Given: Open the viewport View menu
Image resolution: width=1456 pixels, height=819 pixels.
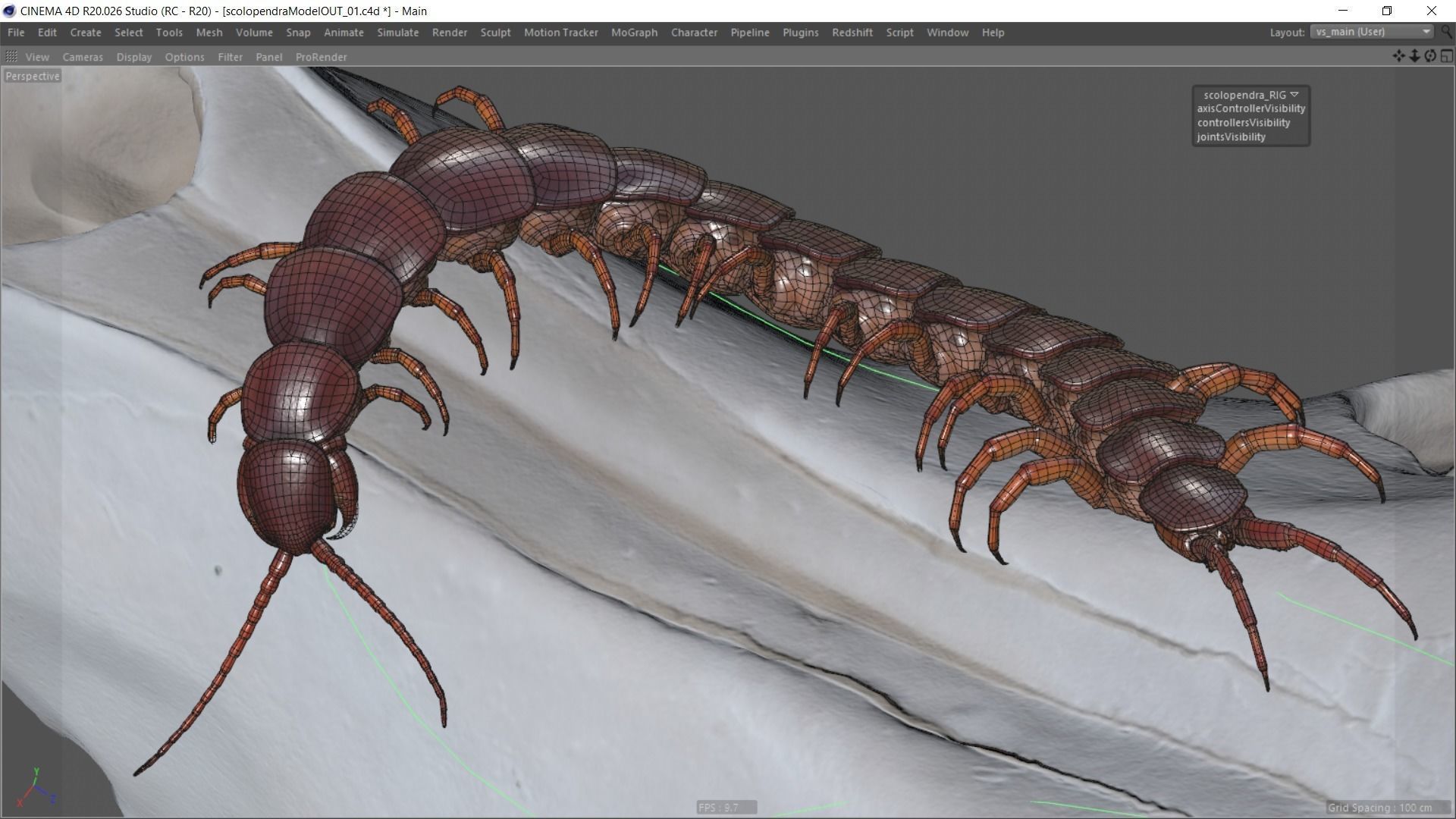Looking at the screenshot, I should pos(37,57).
